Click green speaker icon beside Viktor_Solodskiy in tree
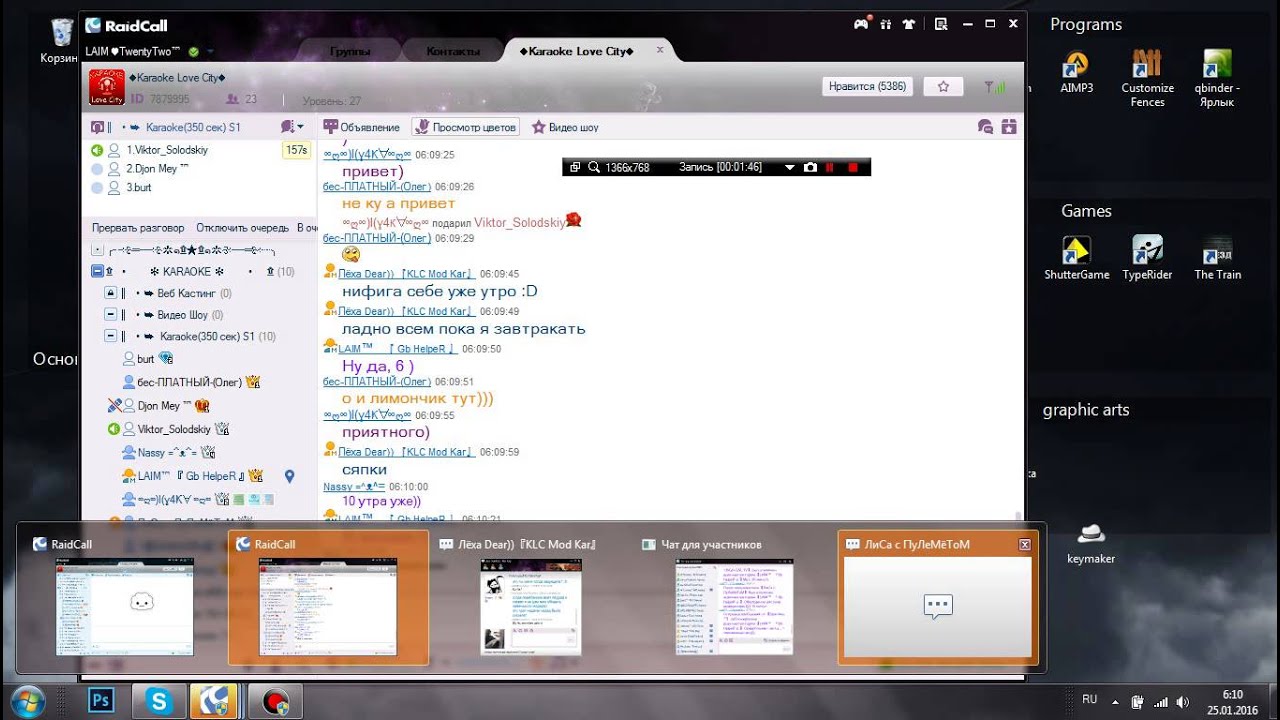 [x=114, y=429]
